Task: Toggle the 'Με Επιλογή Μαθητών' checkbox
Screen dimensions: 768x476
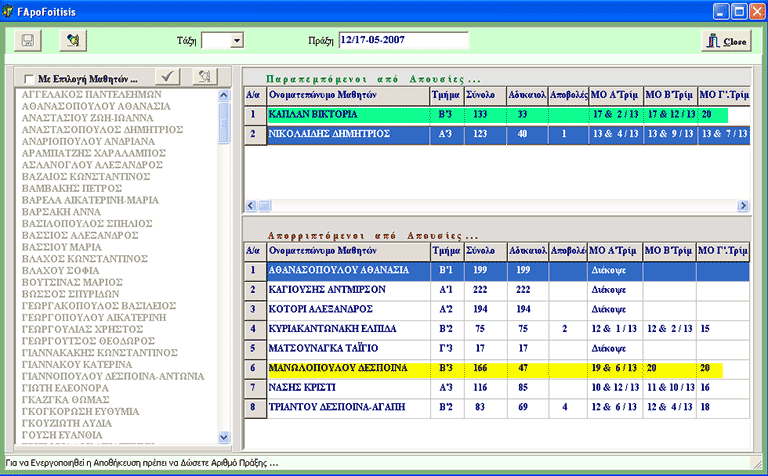Action: (x=28, y=78)
